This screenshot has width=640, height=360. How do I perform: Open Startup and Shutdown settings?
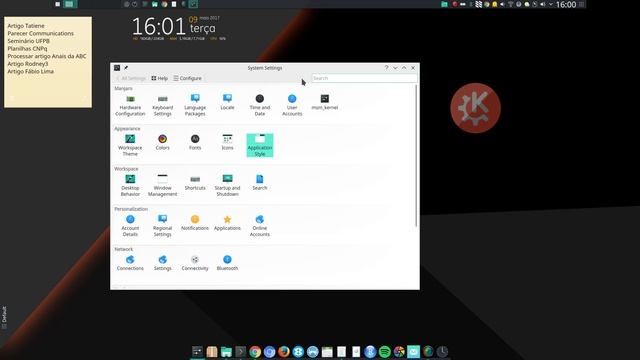(227, 185)
